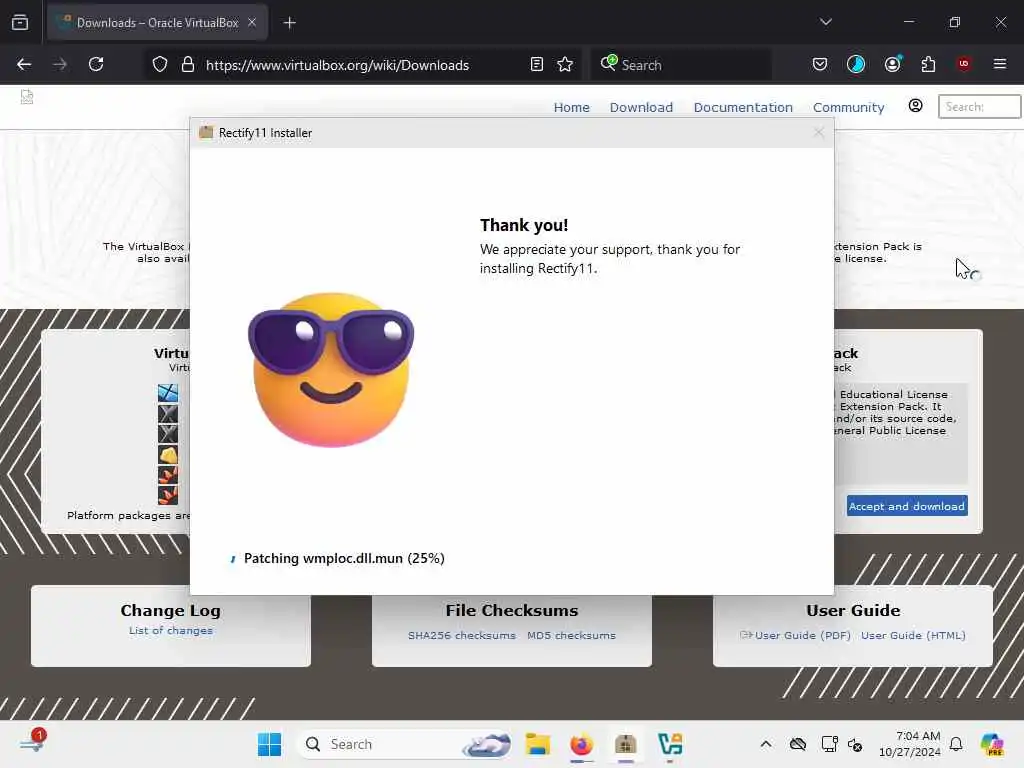Expand the list all tabs chevron
This screenshot has height=768, width=1024.
point(825,22)
